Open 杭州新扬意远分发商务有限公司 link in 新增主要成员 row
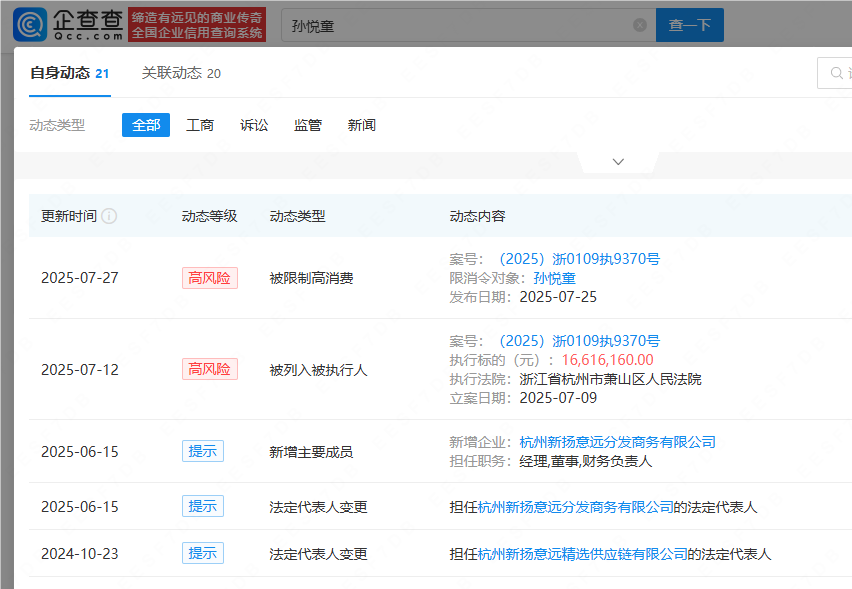The height and width of the screenshot is (589, 852). pos(617,442)
